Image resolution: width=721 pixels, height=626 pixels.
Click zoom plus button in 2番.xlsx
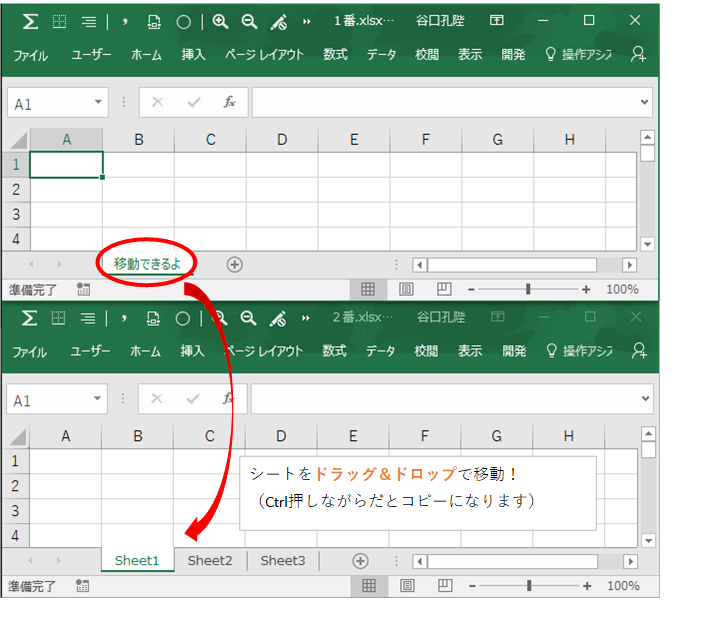point(587,586)
